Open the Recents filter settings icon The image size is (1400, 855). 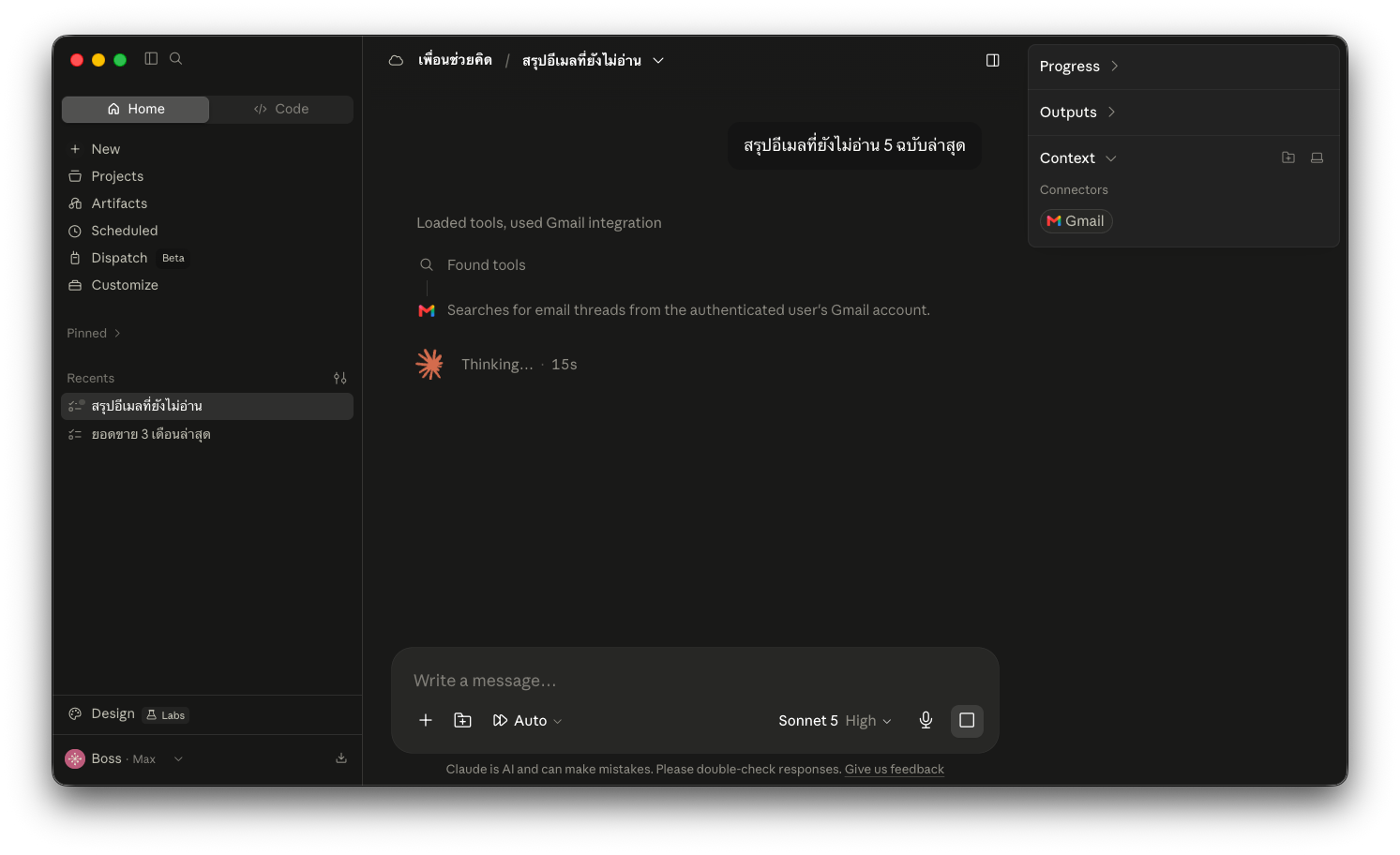coord(340,378)
